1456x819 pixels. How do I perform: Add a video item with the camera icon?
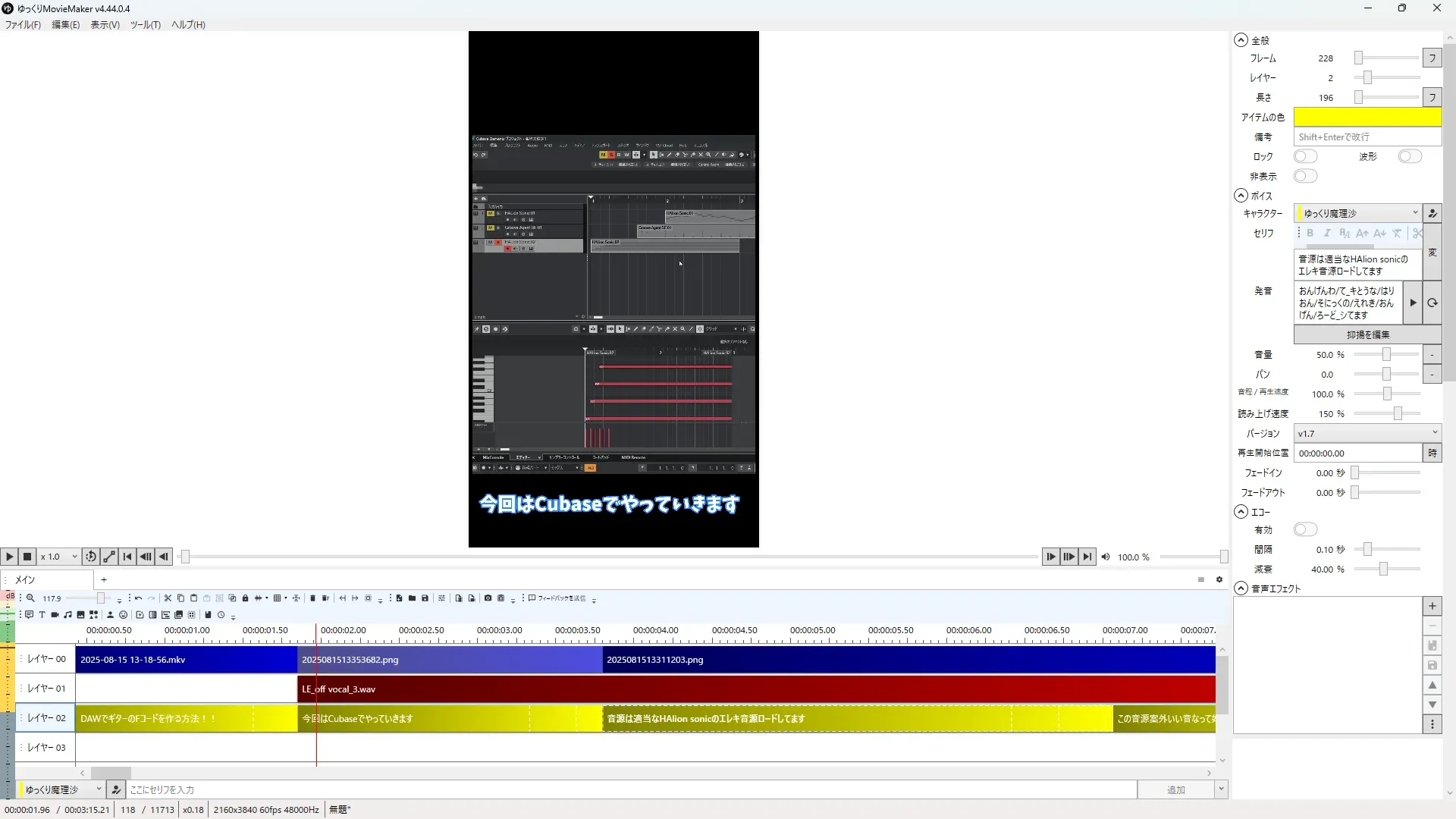[x=55, y=615]
